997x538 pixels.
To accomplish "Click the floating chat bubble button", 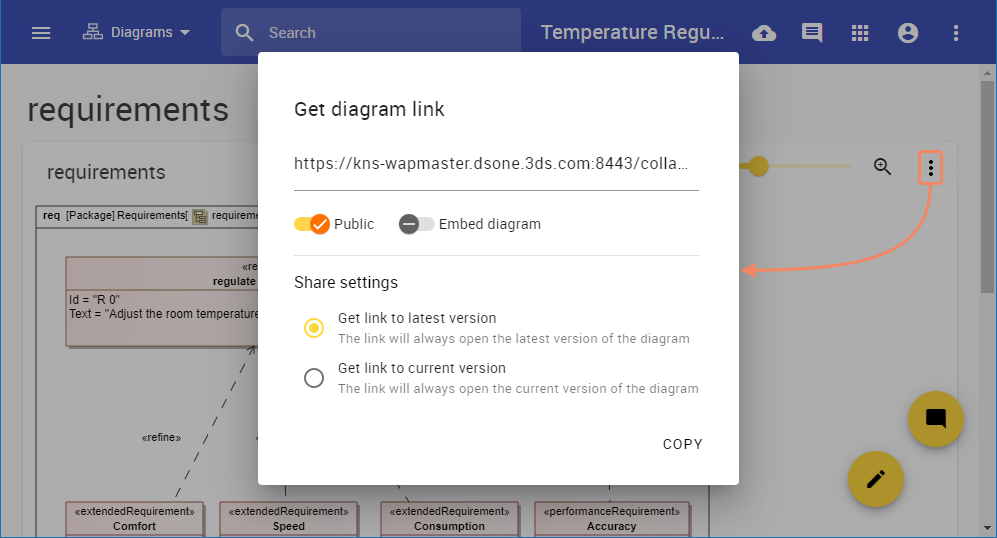I will click(x=935, y=418).
